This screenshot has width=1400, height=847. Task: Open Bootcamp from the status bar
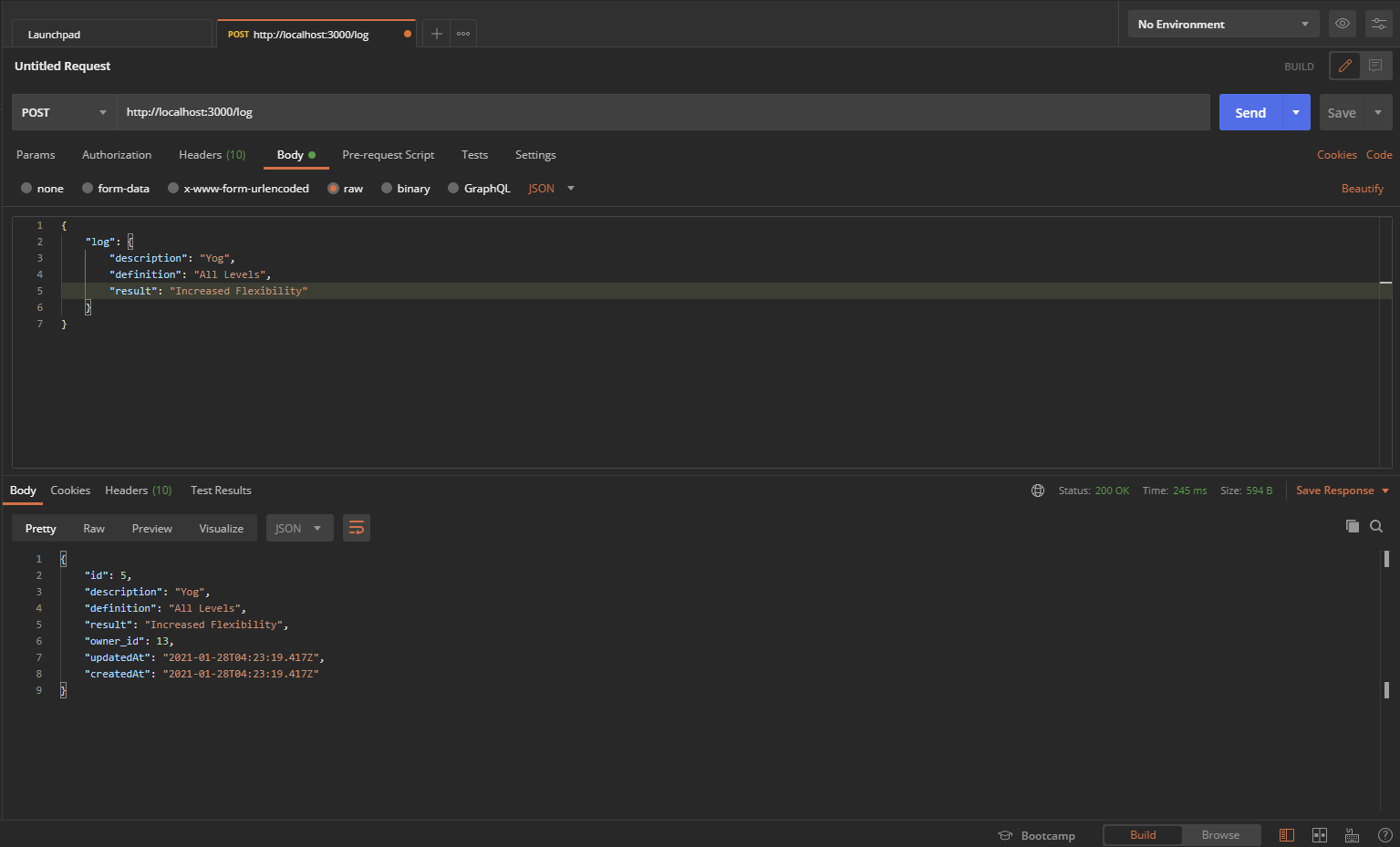1037,835
